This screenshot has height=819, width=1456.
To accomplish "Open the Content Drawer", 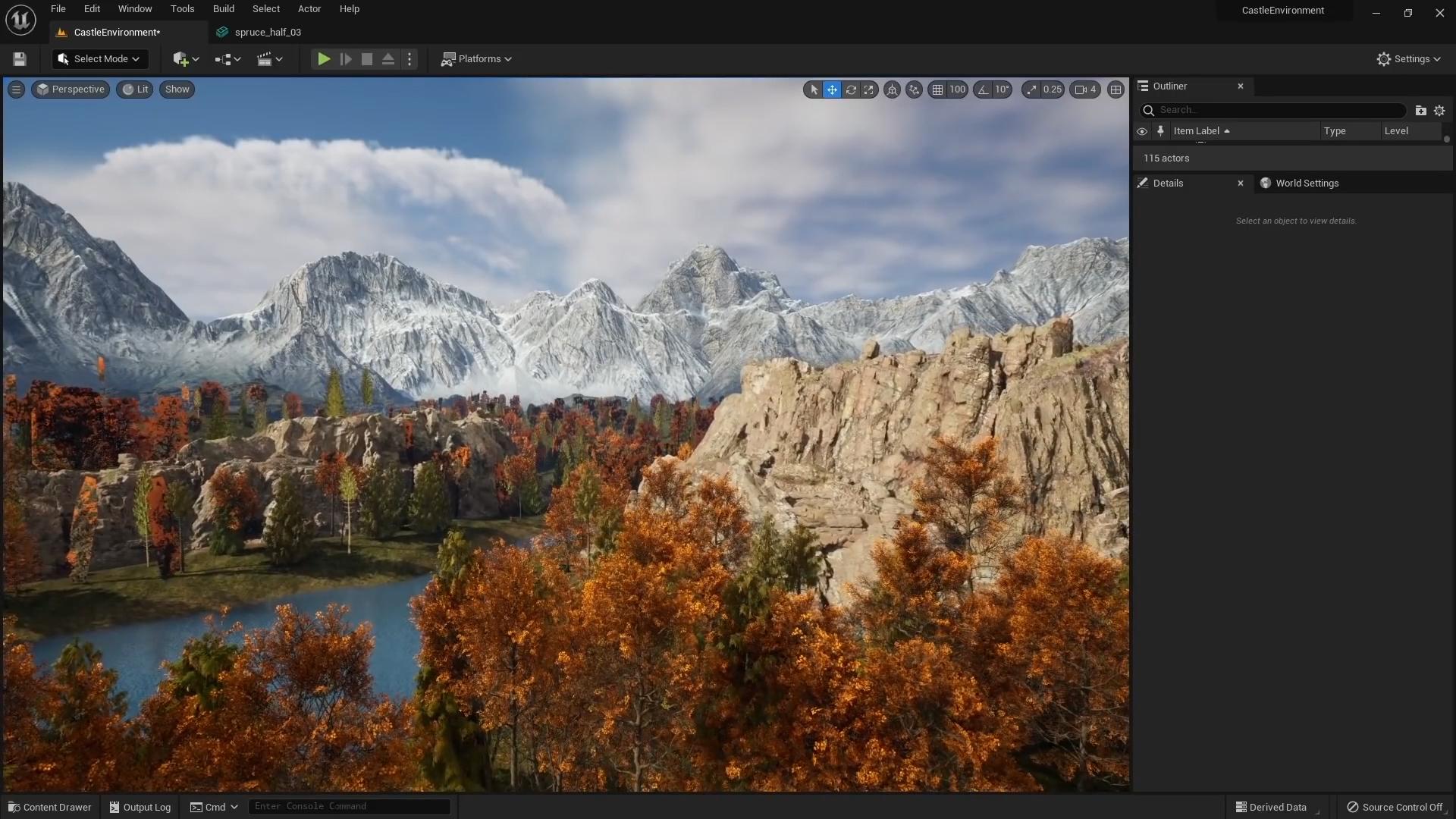I will [50, 807].
